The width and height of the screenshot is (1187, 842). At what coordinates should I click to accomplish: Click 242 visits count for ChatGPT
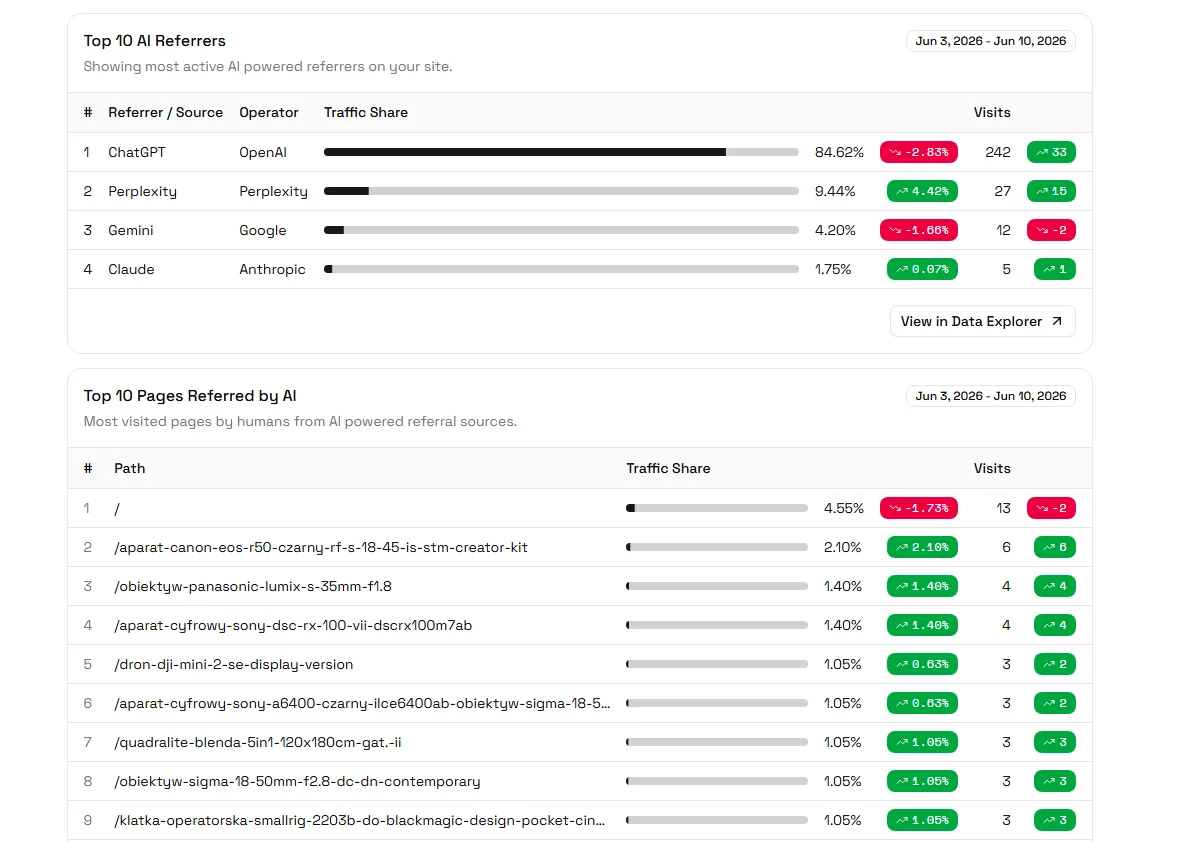(998, 152)
